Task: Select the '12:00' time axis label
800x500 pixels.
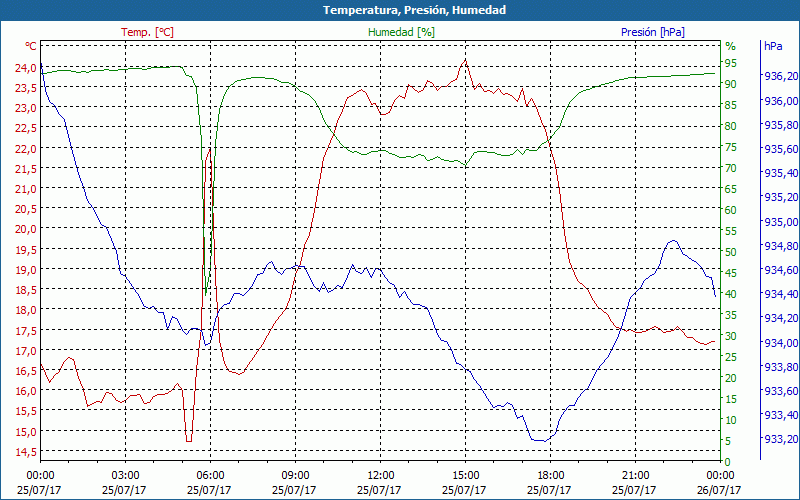Action: coord(381,476)
